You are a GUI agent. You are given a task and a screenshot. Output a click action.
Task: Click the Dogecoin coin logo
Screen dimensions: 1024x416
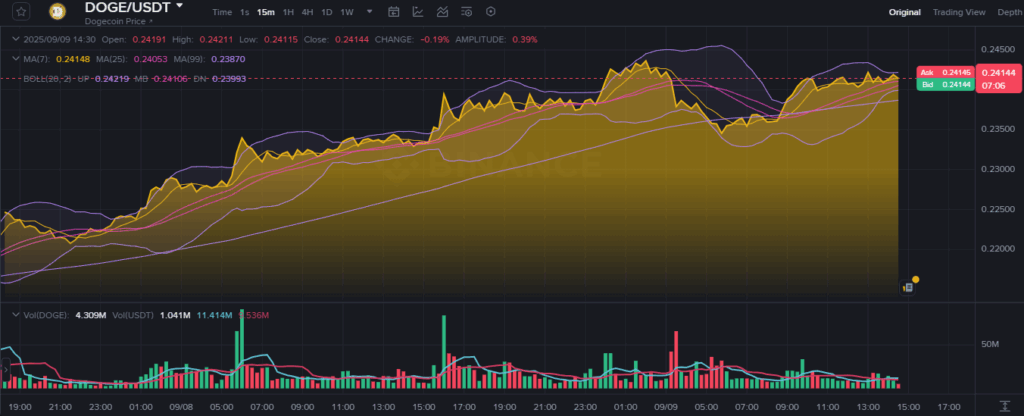(56, 12)
